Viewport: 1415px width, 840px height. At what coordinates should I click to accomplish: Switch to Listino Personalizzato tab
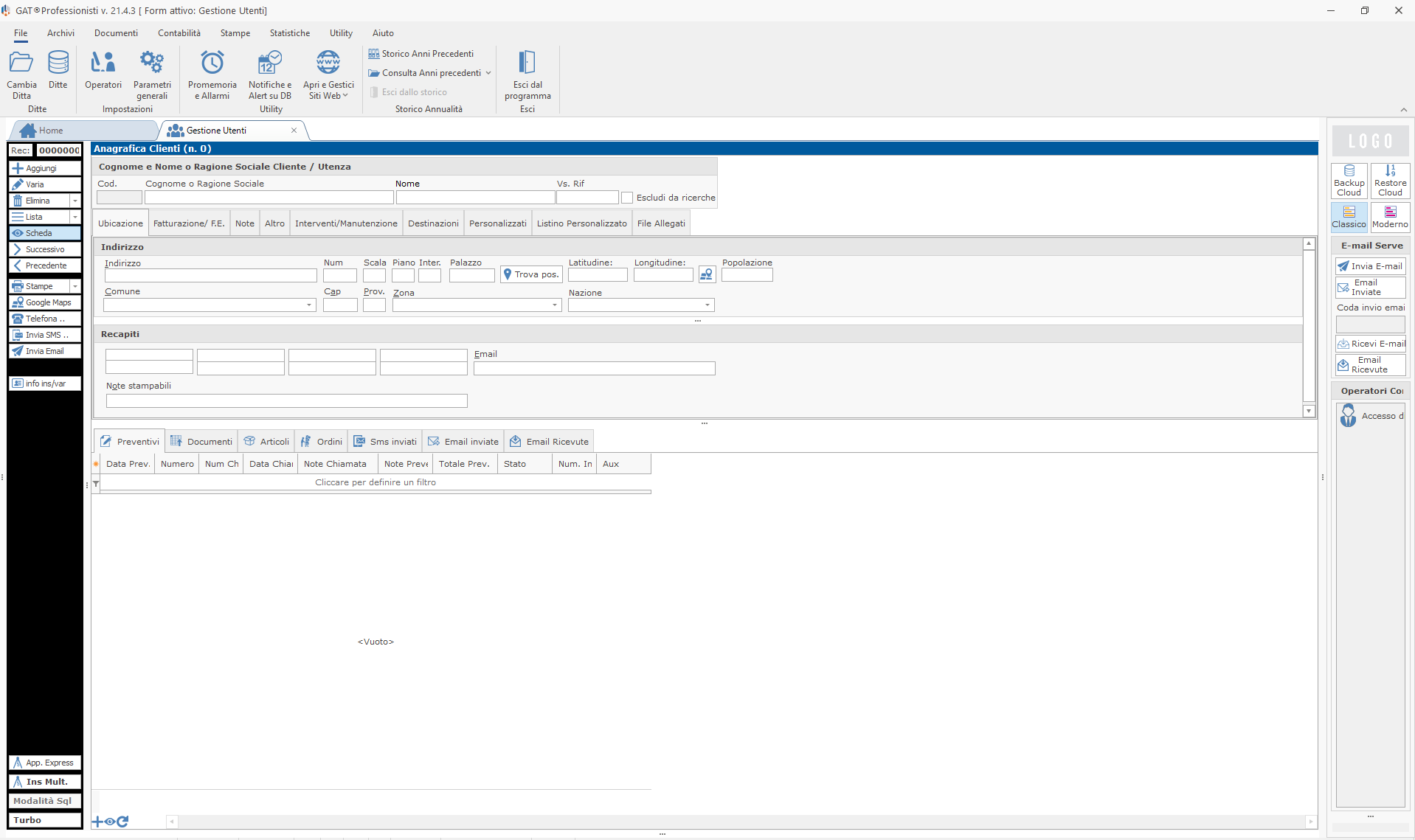pos(582,223)
